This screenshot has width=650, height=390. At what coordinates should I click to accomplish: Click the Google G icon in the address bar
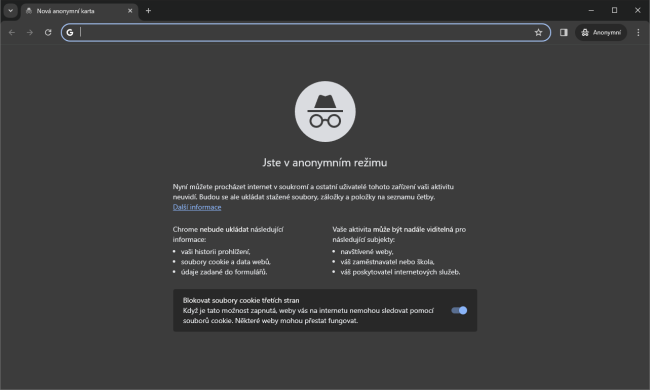click(70, 32)
